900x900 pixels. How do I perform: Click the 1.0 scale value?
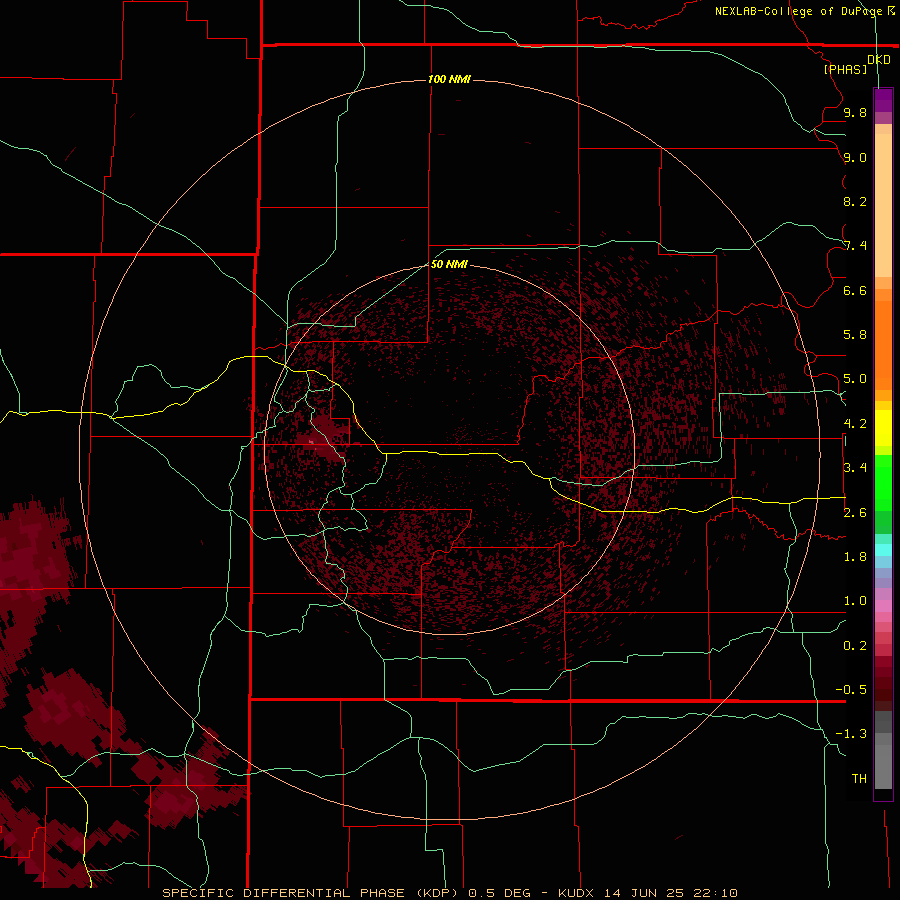tap(855, 601)
